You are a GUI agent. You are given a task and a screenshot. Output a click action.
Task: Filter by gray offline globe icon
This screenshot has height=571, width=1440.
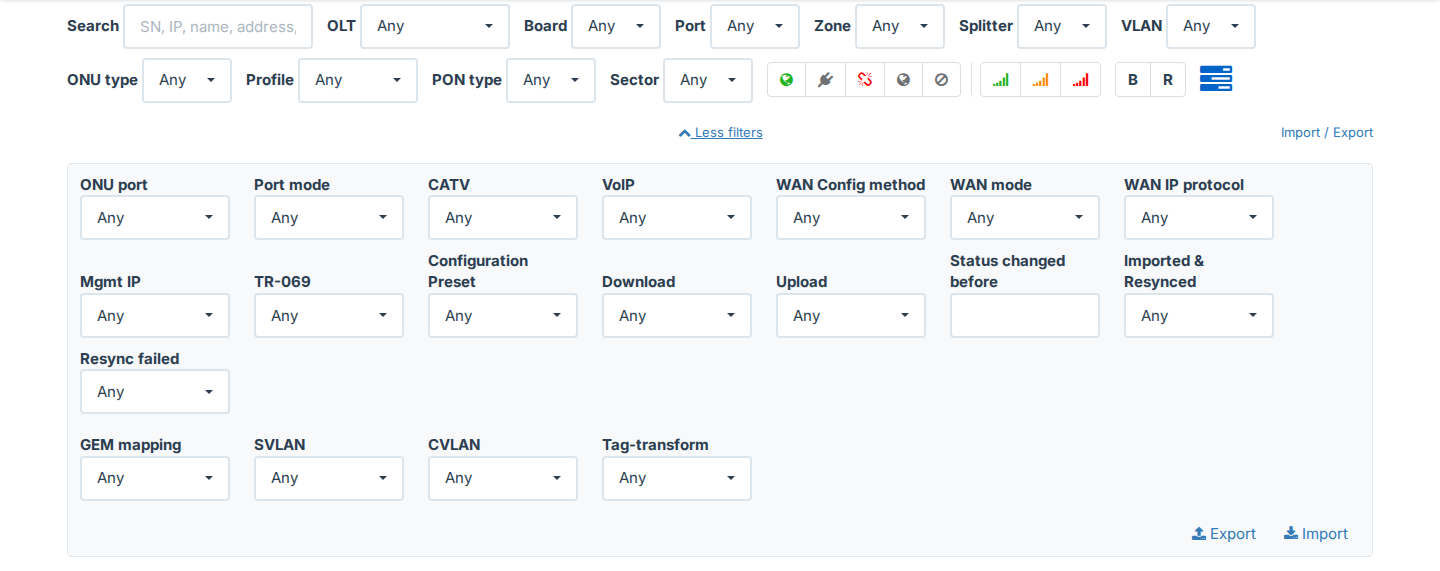click(904, 80)
